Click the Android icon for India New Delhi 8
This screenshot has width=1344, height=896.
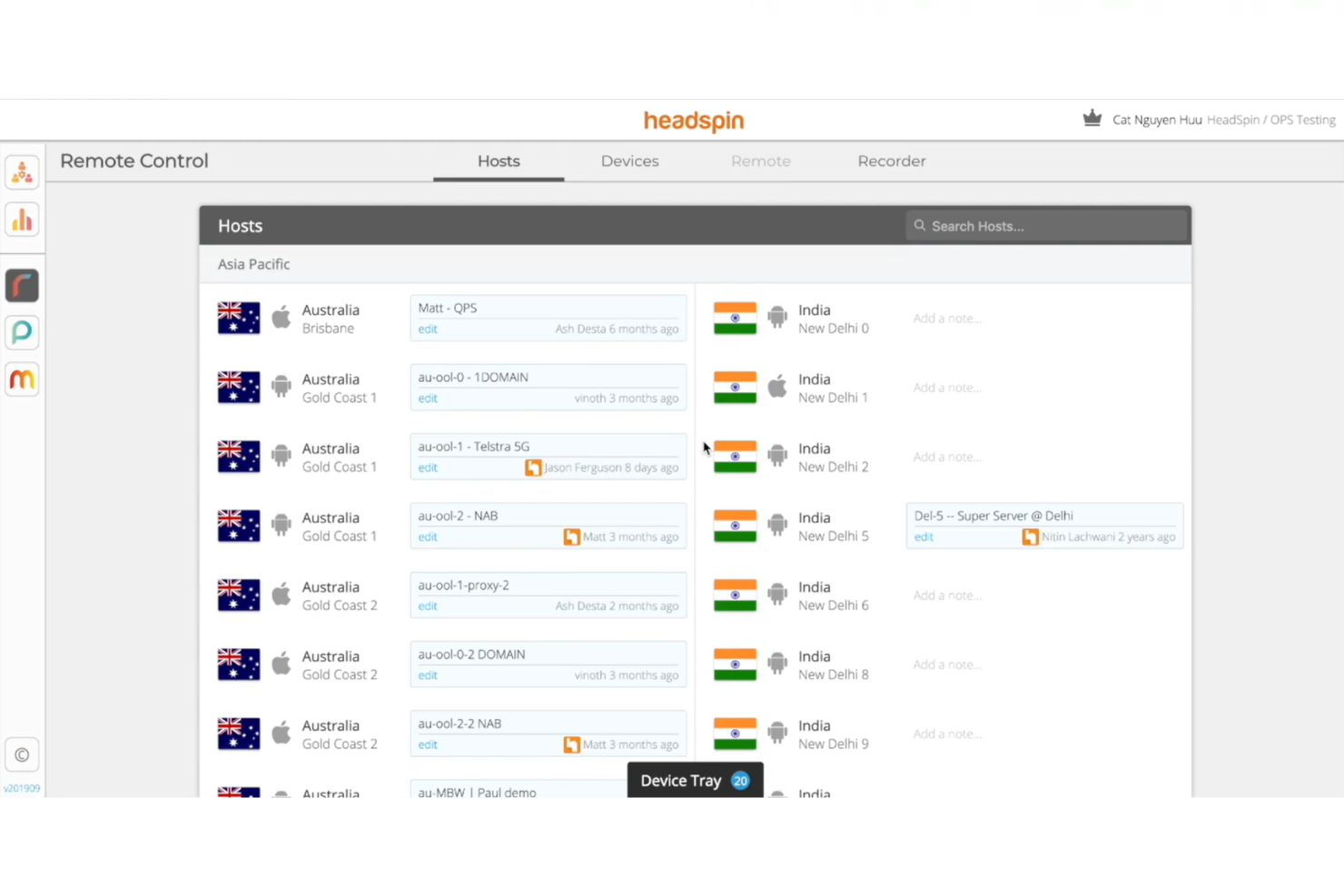coord(777,664)
